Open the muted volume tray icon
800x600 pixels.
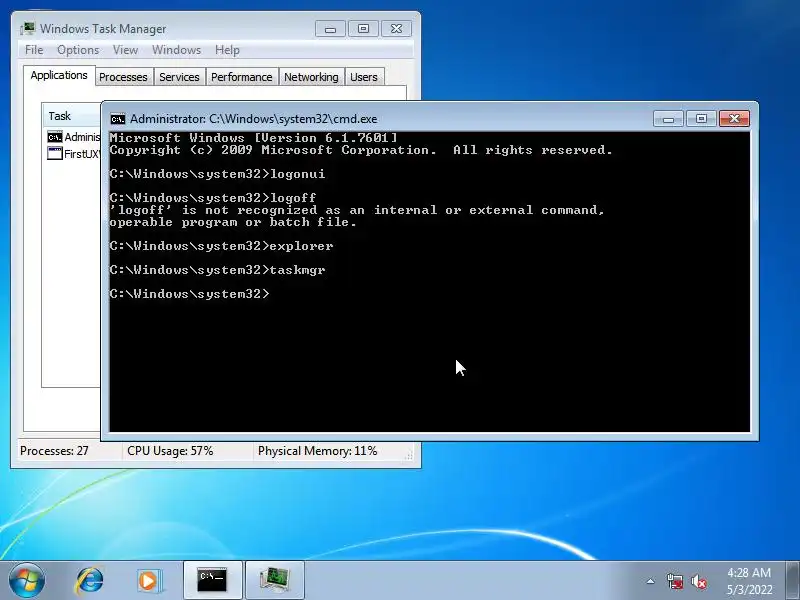pos(699,581)
